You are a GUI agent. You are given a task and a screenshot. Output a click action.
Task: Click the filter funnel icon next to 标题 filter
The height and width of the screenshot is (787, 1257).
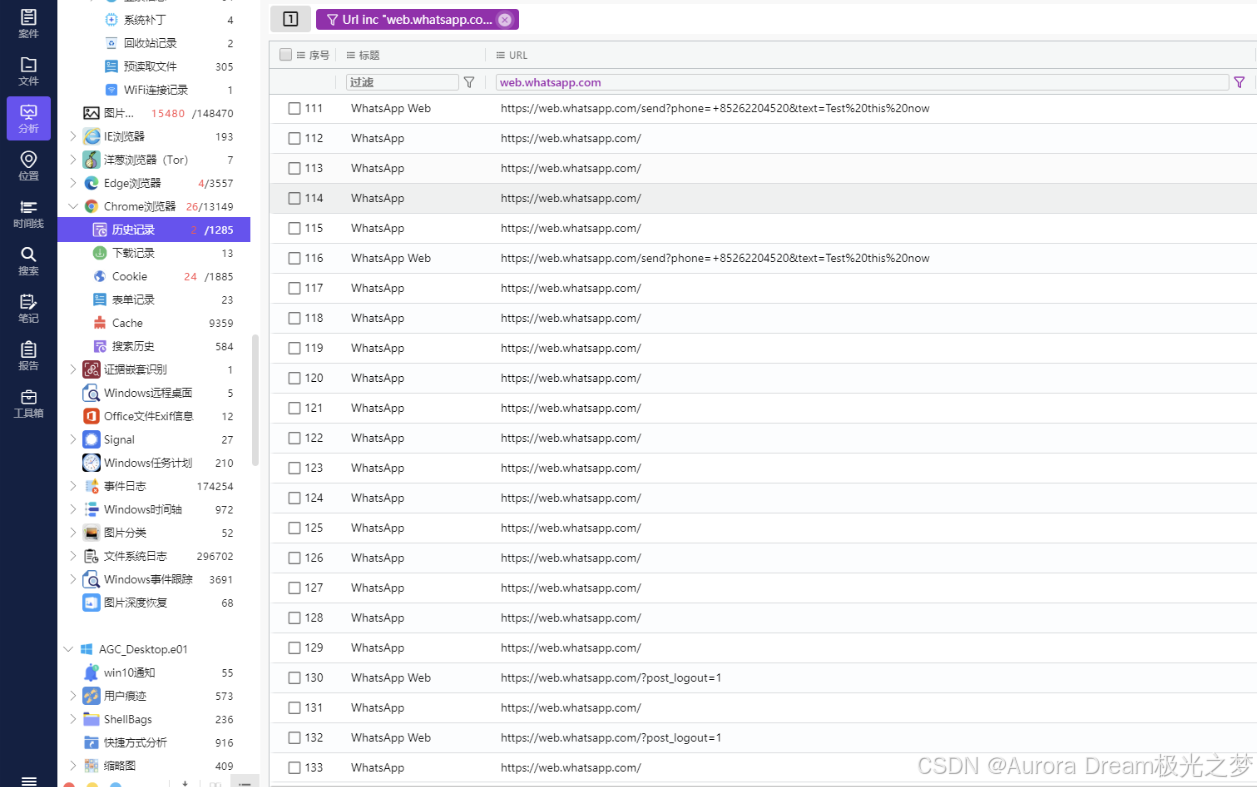click(469, 82)
